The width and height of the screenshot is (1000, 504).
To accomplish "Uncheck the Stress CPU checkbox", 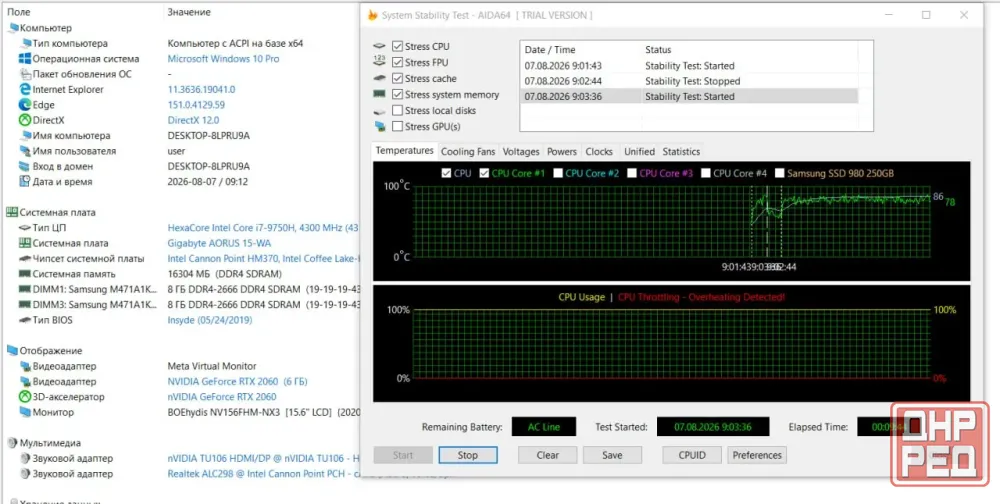I will point(397,47).
